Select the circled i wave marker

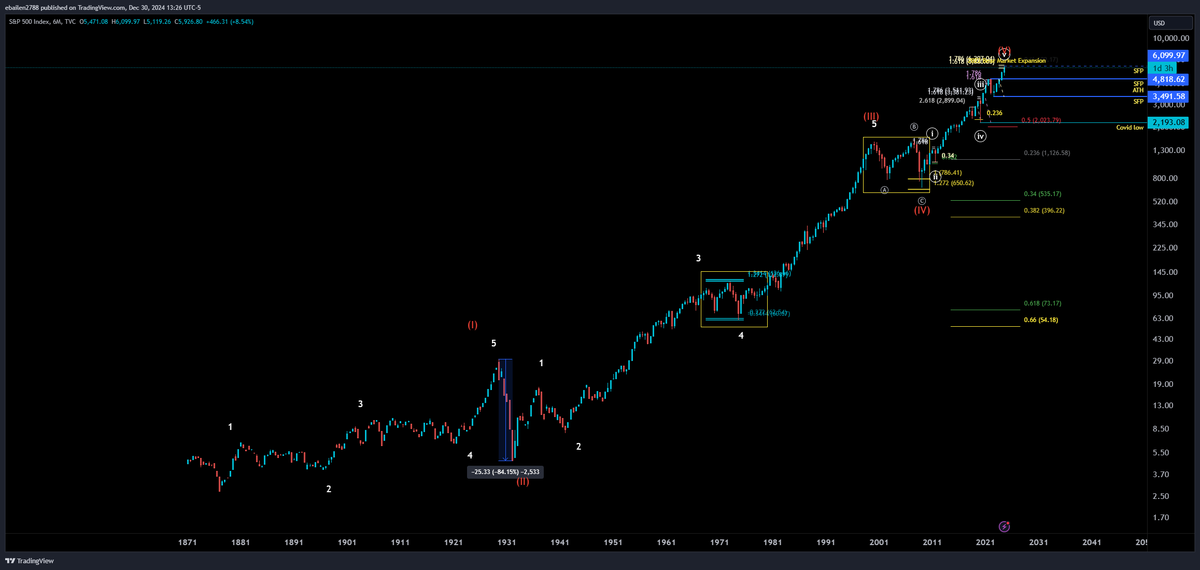932,133
